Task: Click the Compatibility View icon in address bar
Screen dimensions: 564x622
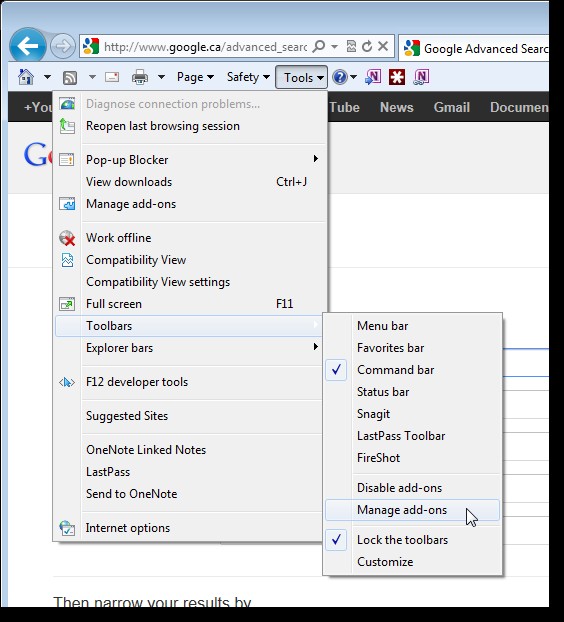Action: tap(351, 46)
